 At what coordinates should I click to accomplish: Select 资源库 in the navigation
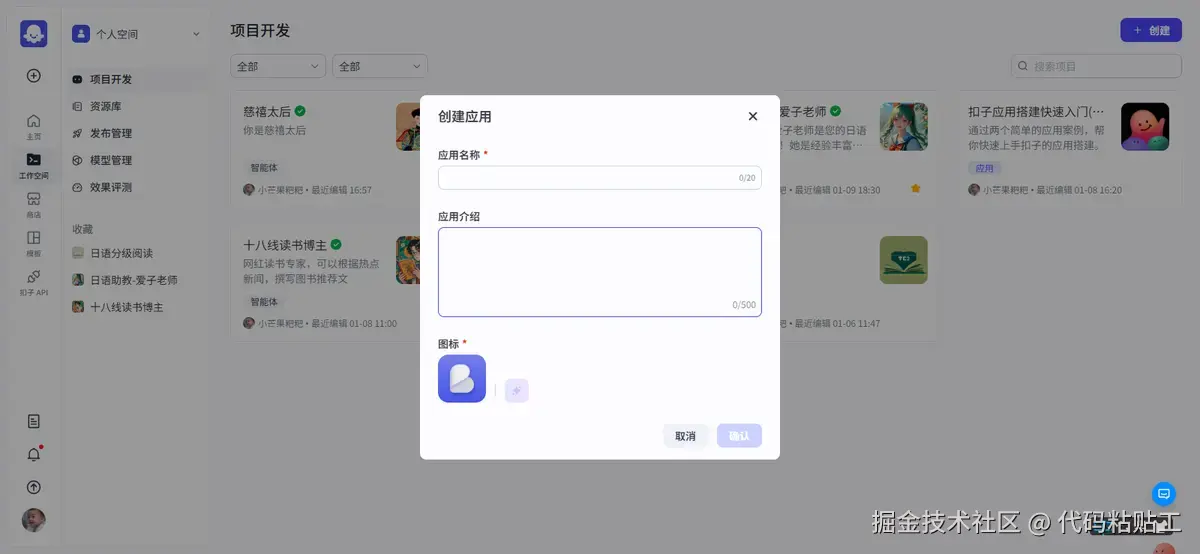pyautogui.click(x=137, y=106)
